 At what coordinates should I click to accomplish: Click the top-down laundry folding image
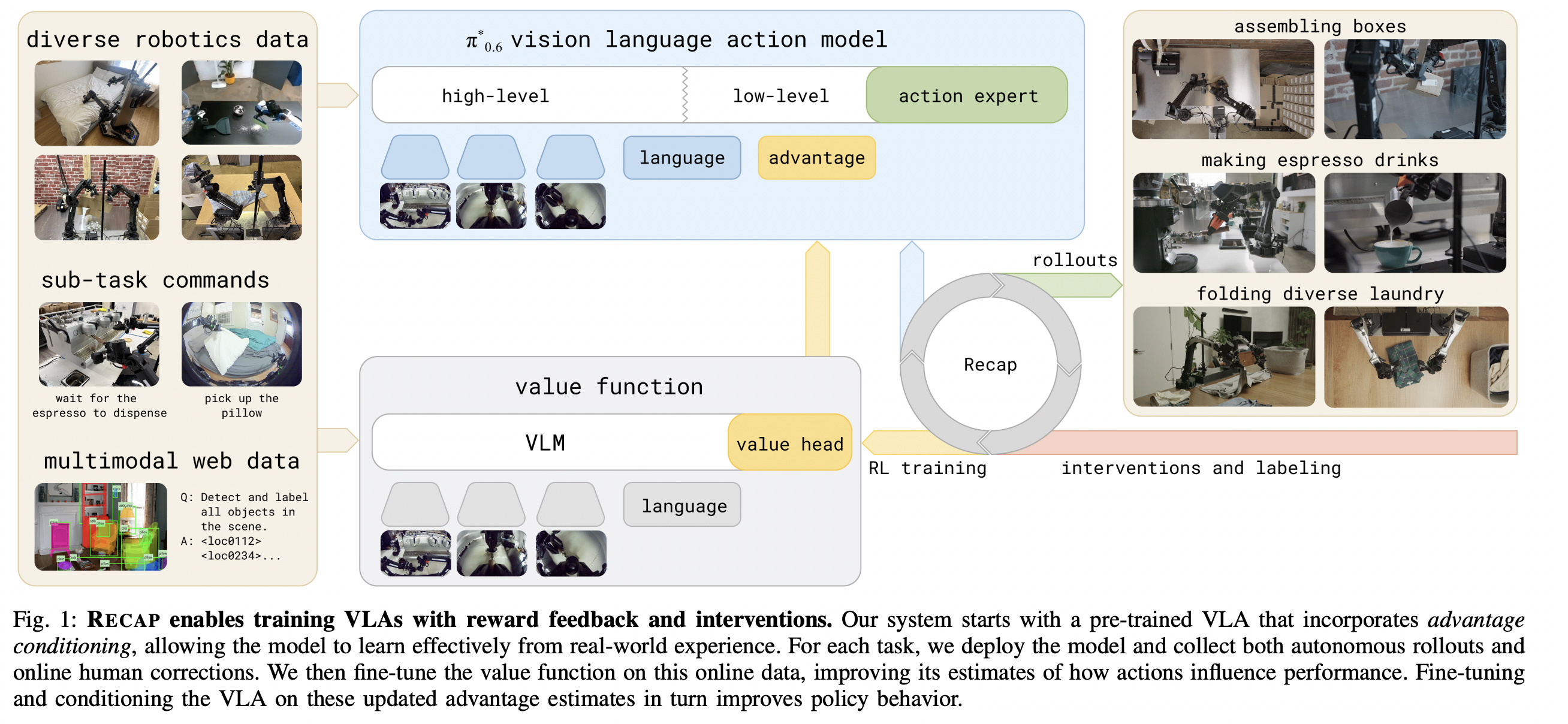[x=1416, y=357]
